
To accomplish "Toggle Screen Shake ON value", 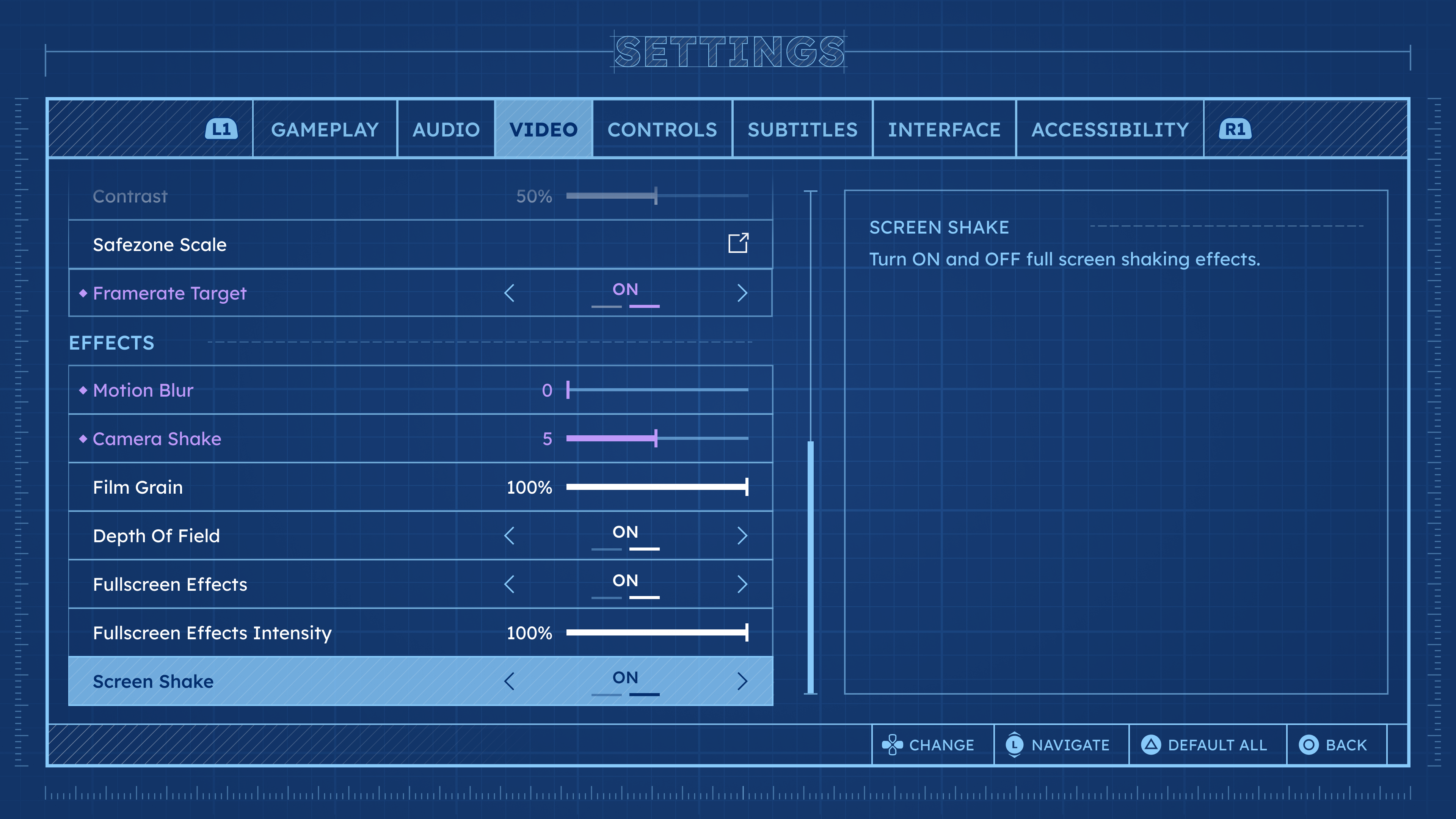I will click(x=625, y=678).
